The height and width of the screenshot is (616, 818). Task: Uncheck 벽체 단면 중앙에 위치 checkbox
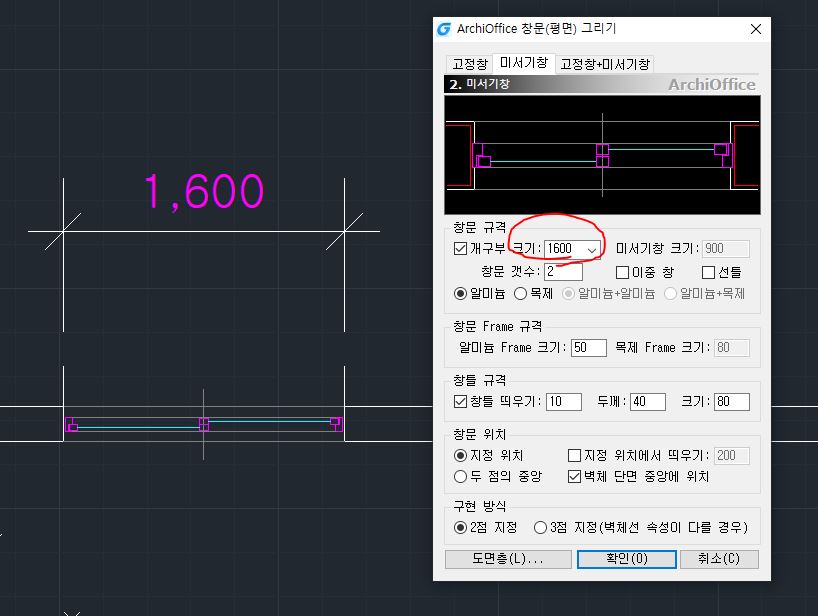tap(575, 477)
